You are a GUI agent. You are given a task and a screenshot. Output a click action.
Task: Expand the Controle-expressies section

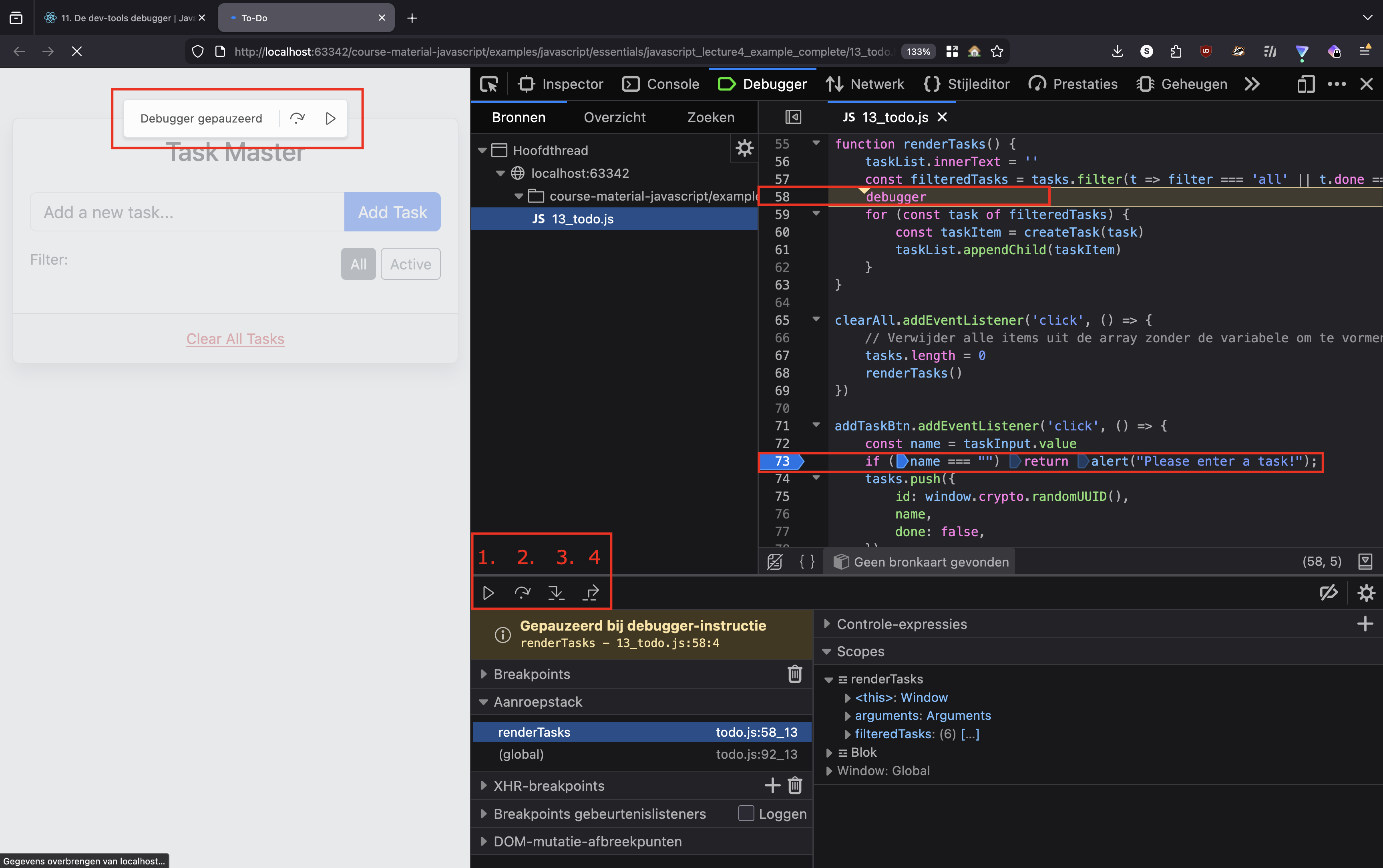827,624
